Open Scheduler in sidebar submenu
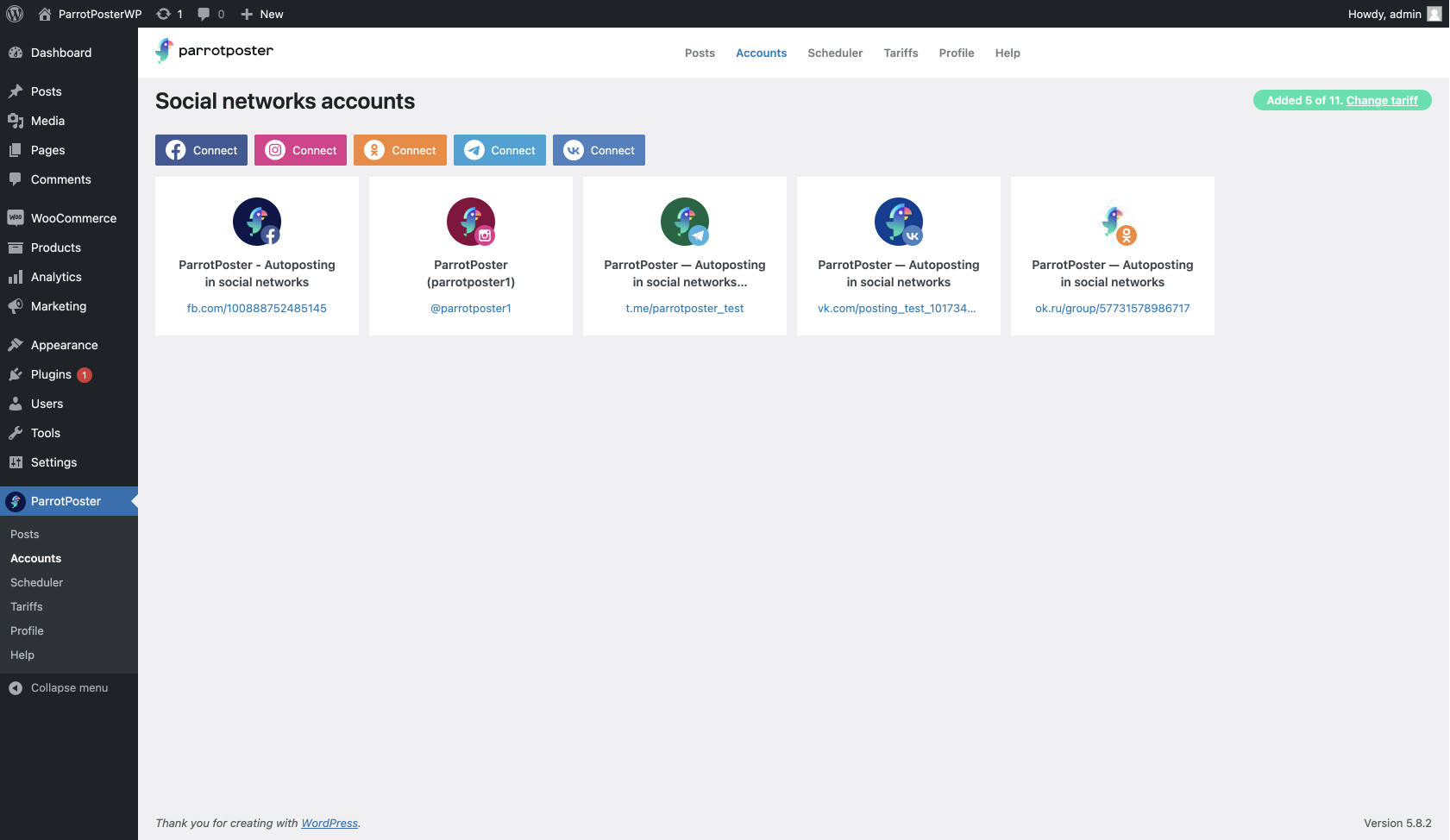Image resolution: width=1450 pixels, height=840 pixels. point(37,583)
